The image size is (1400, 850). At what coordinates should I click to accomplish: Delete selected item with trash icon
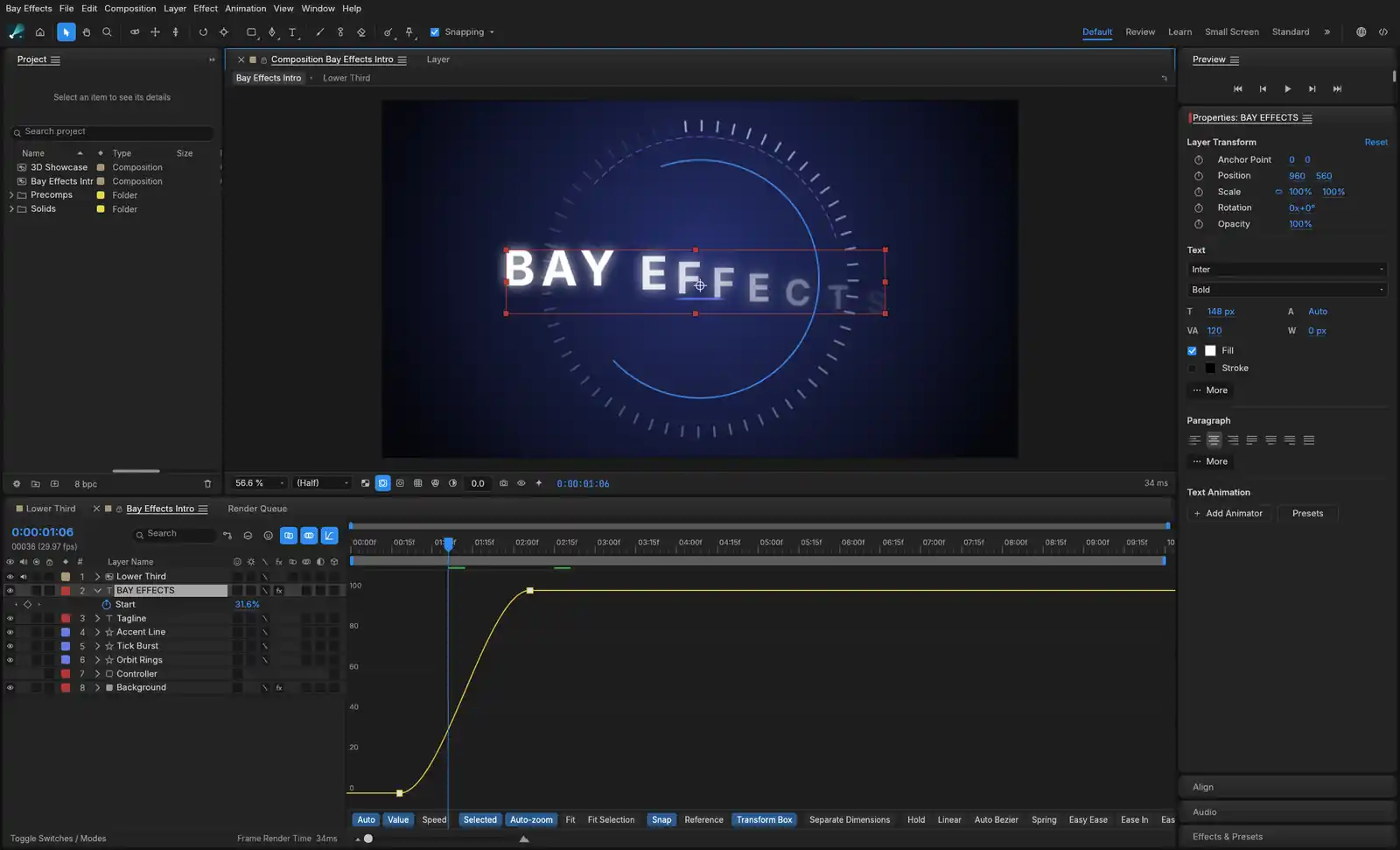point(207,484)
